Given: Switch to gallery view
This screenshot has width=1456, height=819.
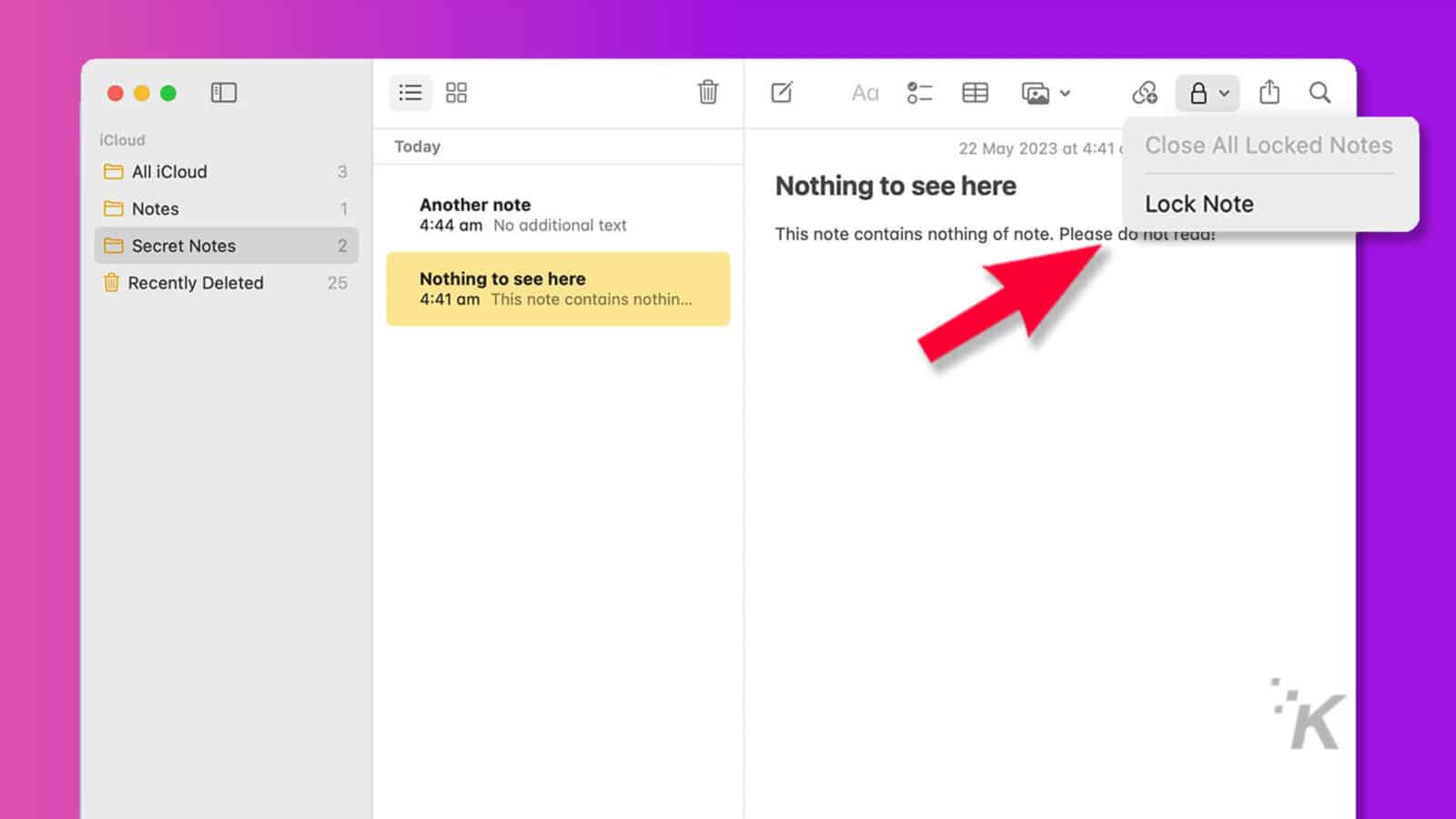Looking at the screenshot, I should [456, 92].
